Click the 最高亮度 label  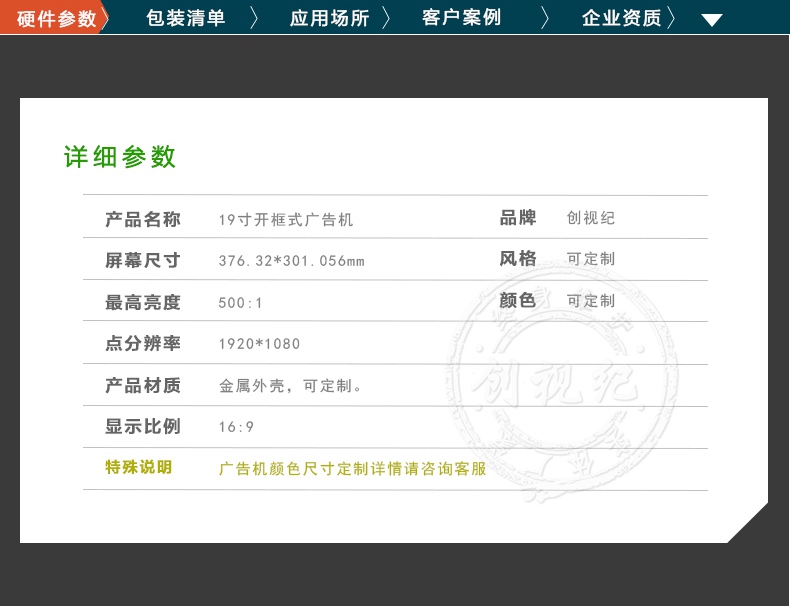tap(143, 302)
